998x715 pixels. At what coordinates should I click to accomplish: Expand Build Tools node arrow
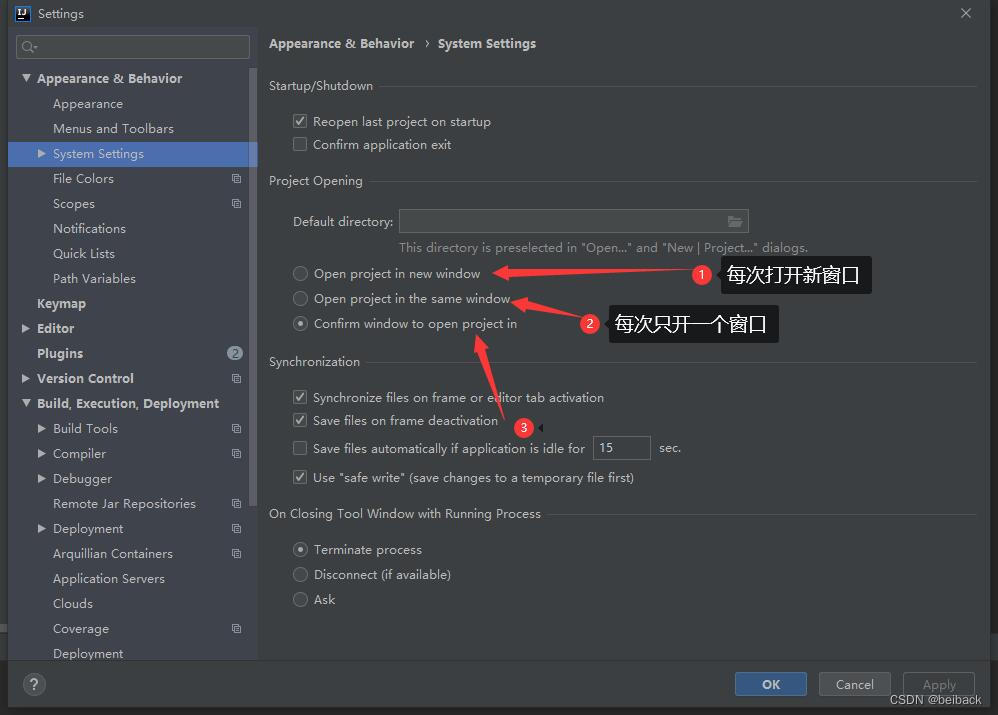(41, 428)
